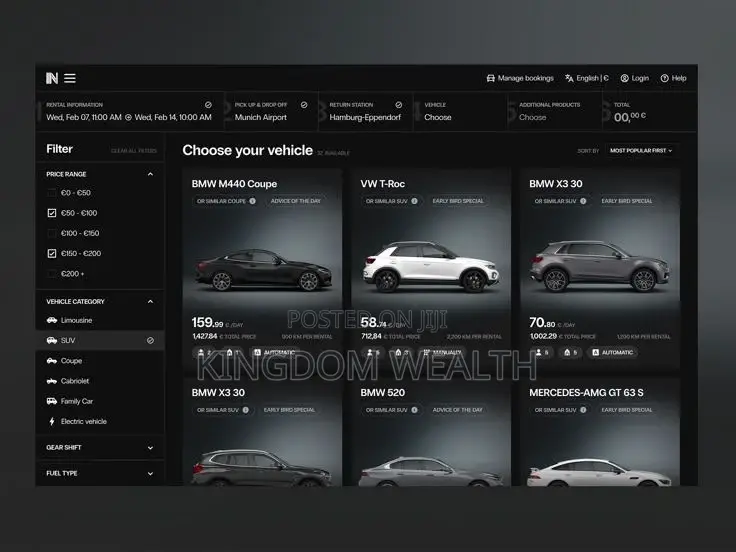The image size is (736, 552).
Task: Check the €100 - €150 price checkbox
Action: pos(52,233)
